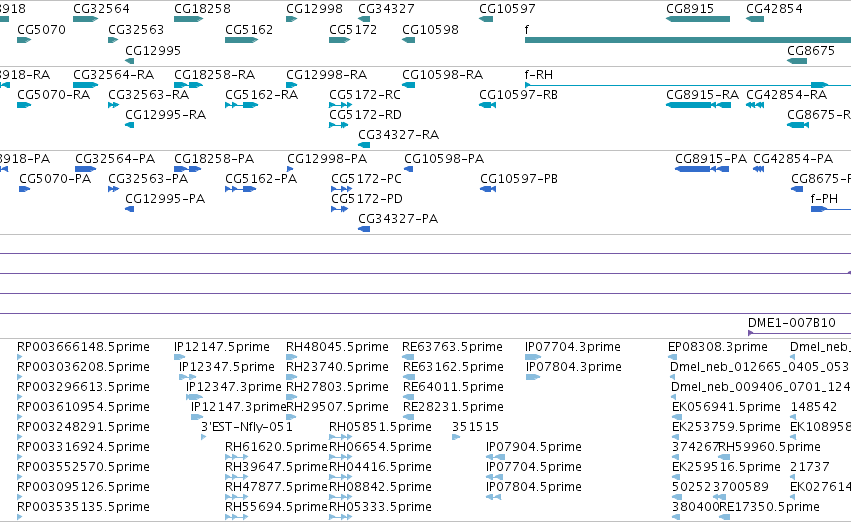The width and height of the screenshot is (851, 522).
Task: Click transcript label CG12998-RA
Action: tap(327, 75)
